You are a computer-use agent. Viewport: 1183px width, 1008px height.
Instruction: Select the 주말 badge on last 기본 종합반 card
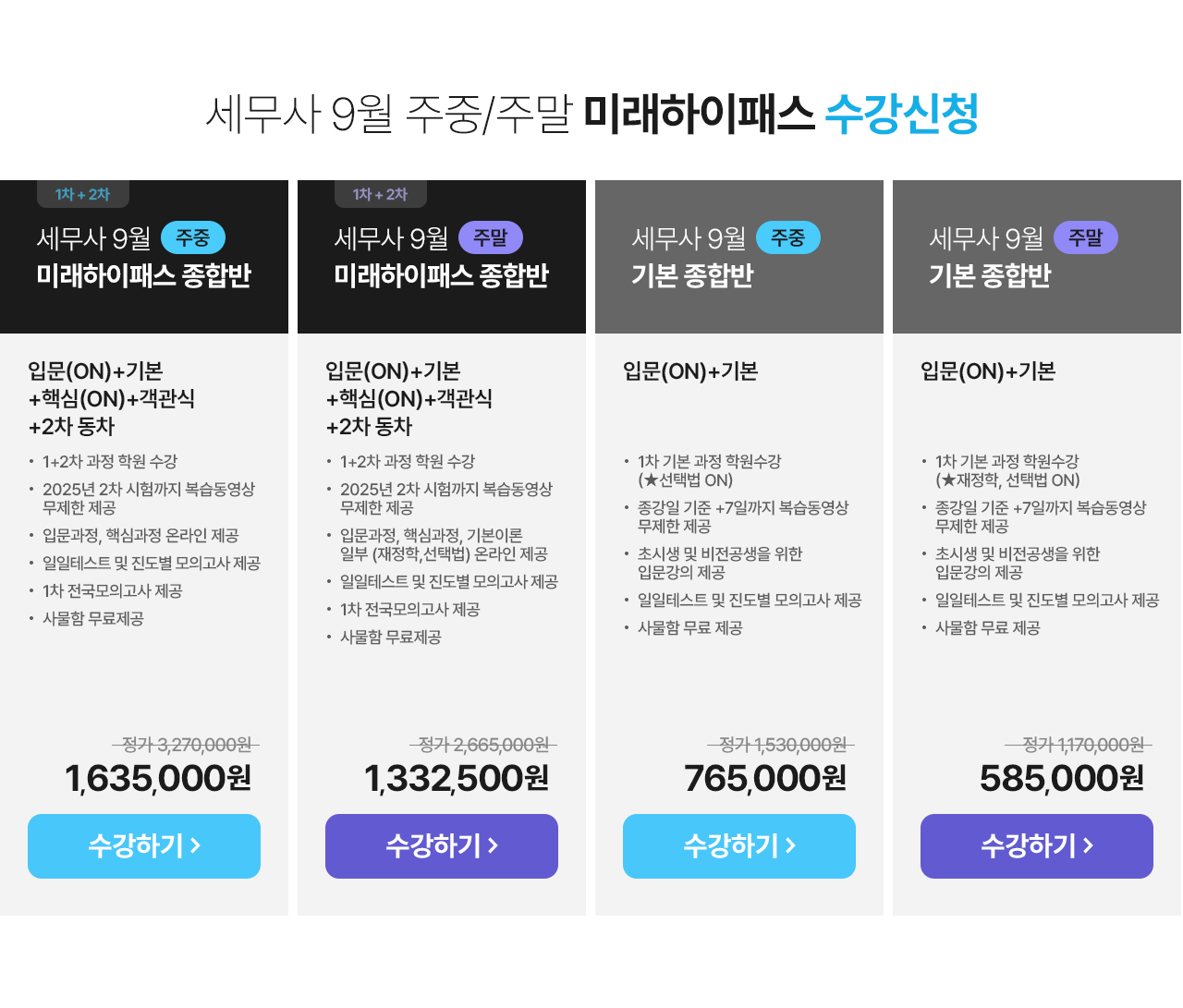[1086, 238]
